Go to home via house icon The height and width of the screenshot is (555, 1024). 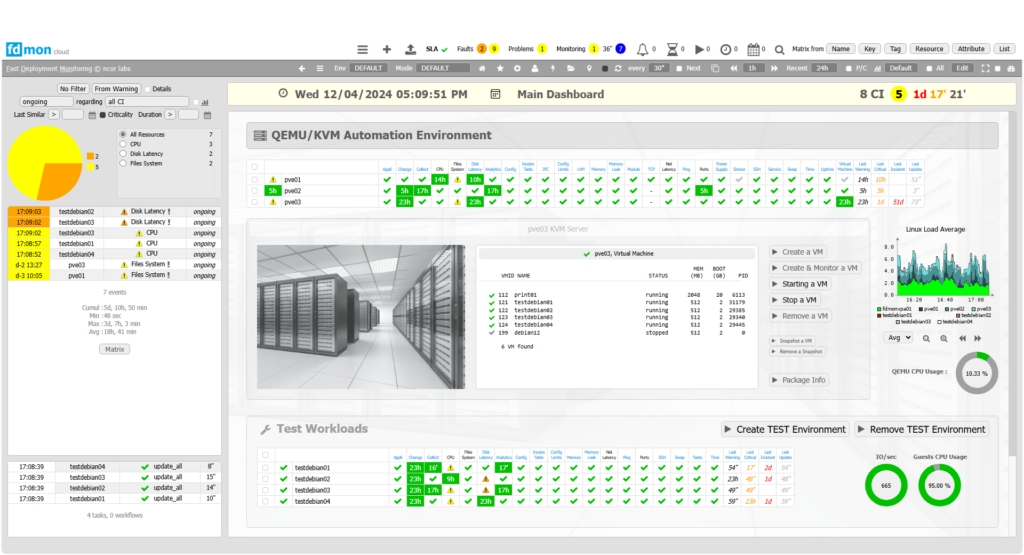tap(482, 68)
